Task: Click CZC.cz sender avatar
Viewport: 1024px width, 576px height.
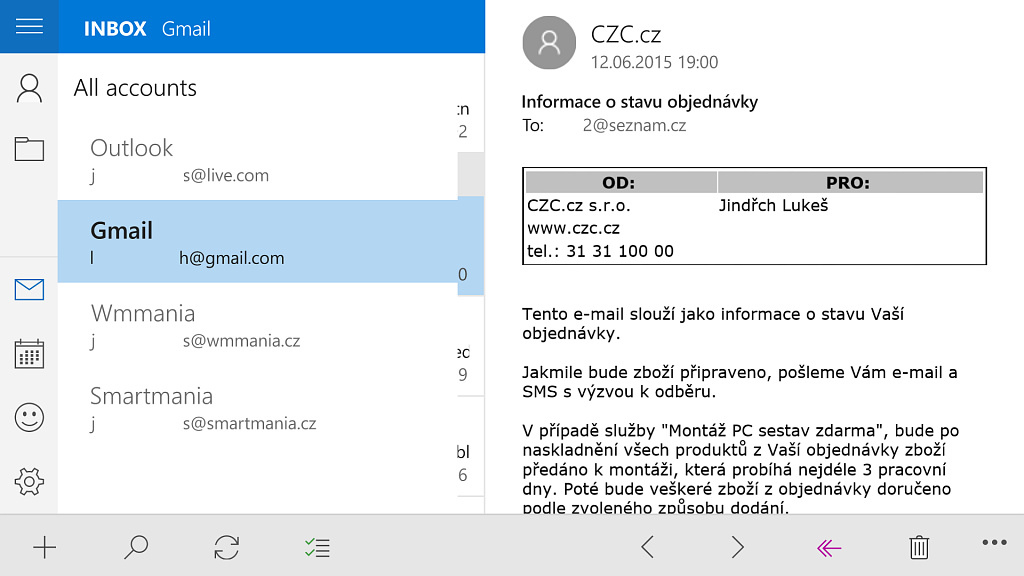Action: [549, 42]
